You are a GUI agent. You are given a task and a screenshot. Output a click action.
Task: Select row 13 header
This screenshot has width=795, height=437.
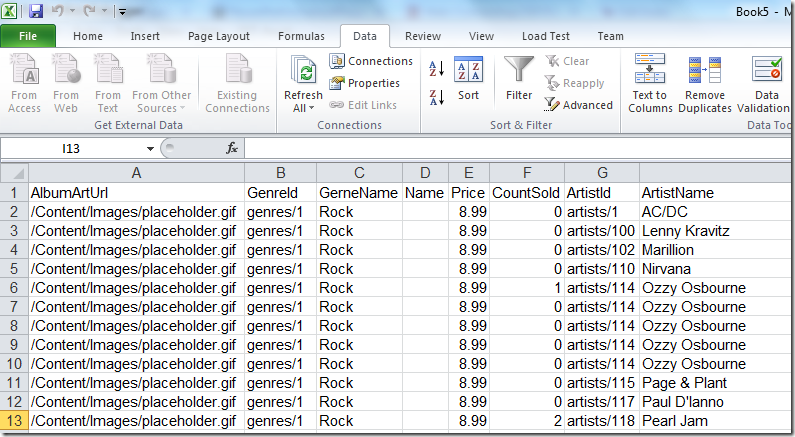tap(14, 421)
